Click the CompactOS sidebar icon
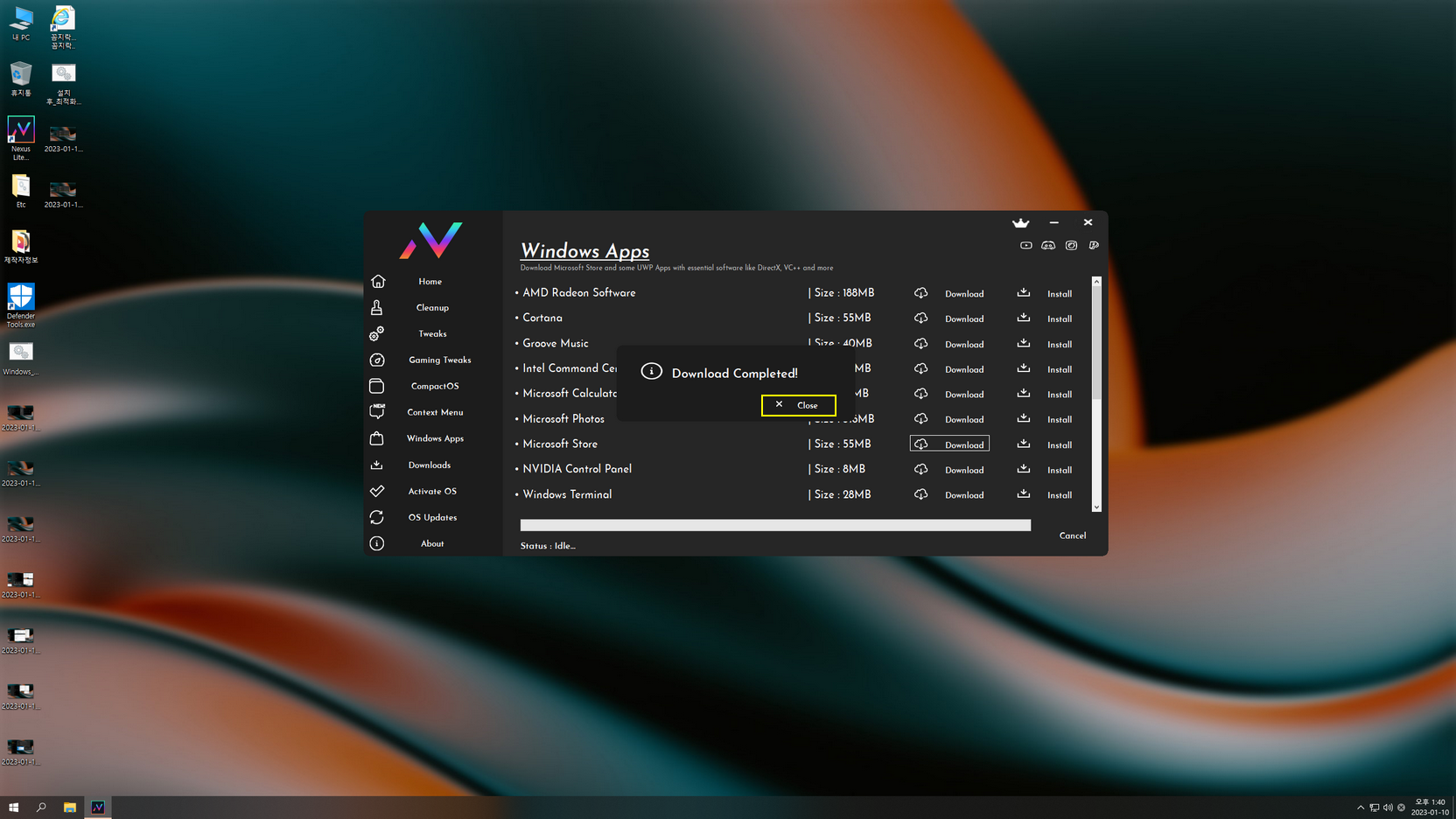Image resolution: width=1456 pixels, height=819 pixels. tap(377, 386)
